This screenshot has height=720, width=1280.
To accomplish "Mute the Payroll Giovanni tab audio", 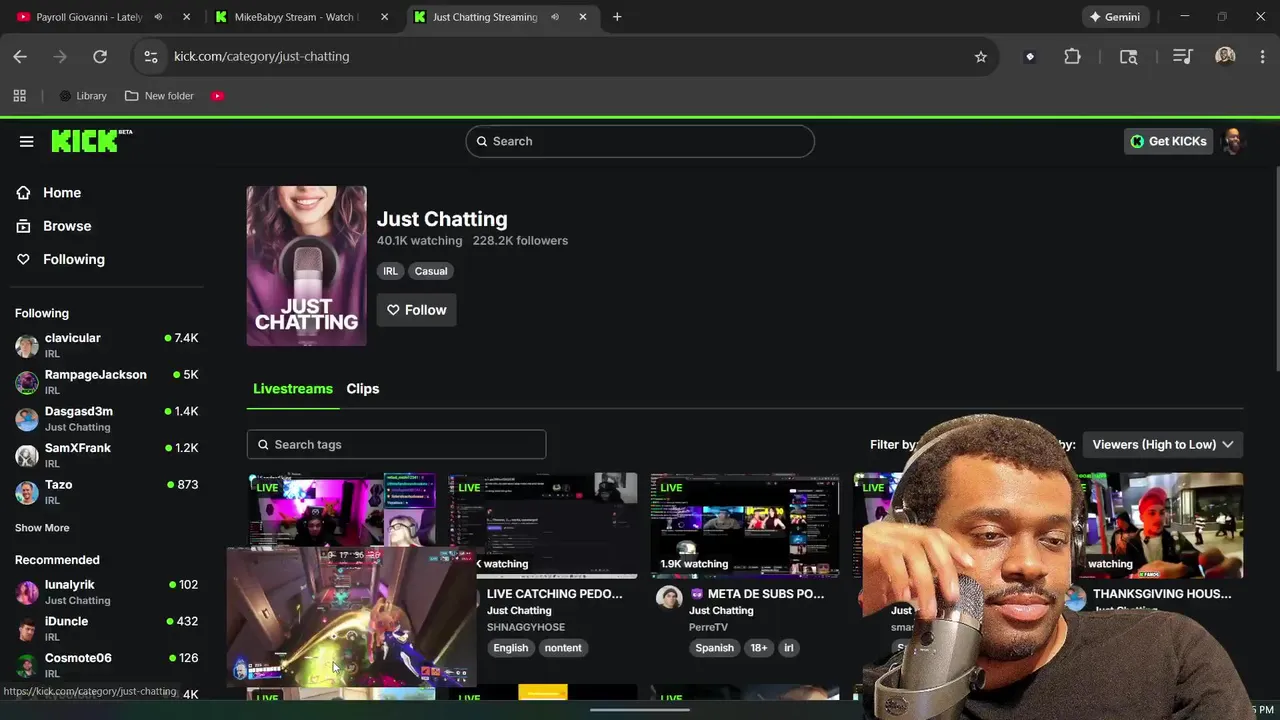I will click(x=158, y=17).
